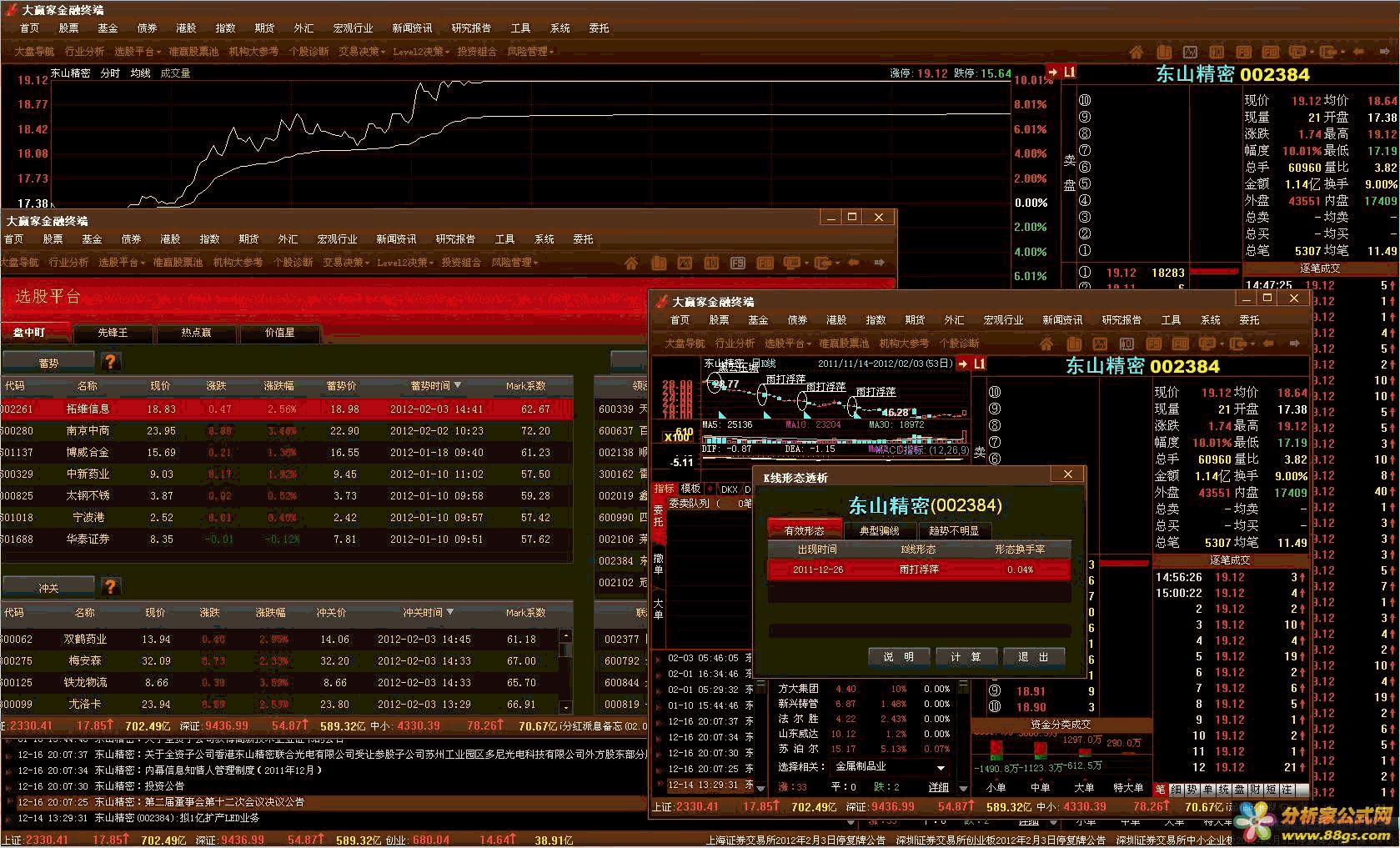Click the home icon in the back window toolbar
1400x848 pixels.
[x=1136, y=52]
